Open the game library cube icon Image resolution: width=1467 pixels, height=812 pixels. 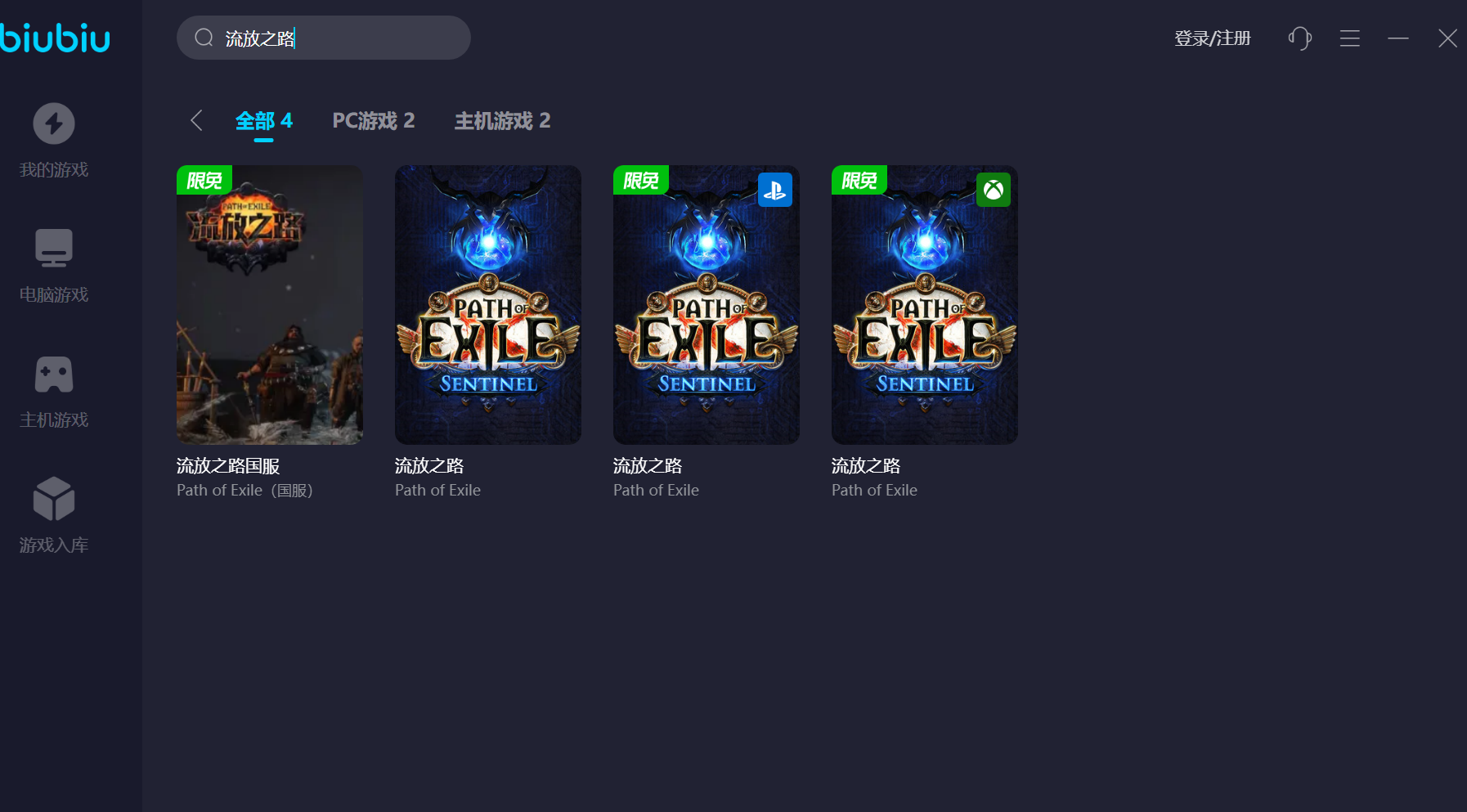click(x=54, y=499)
